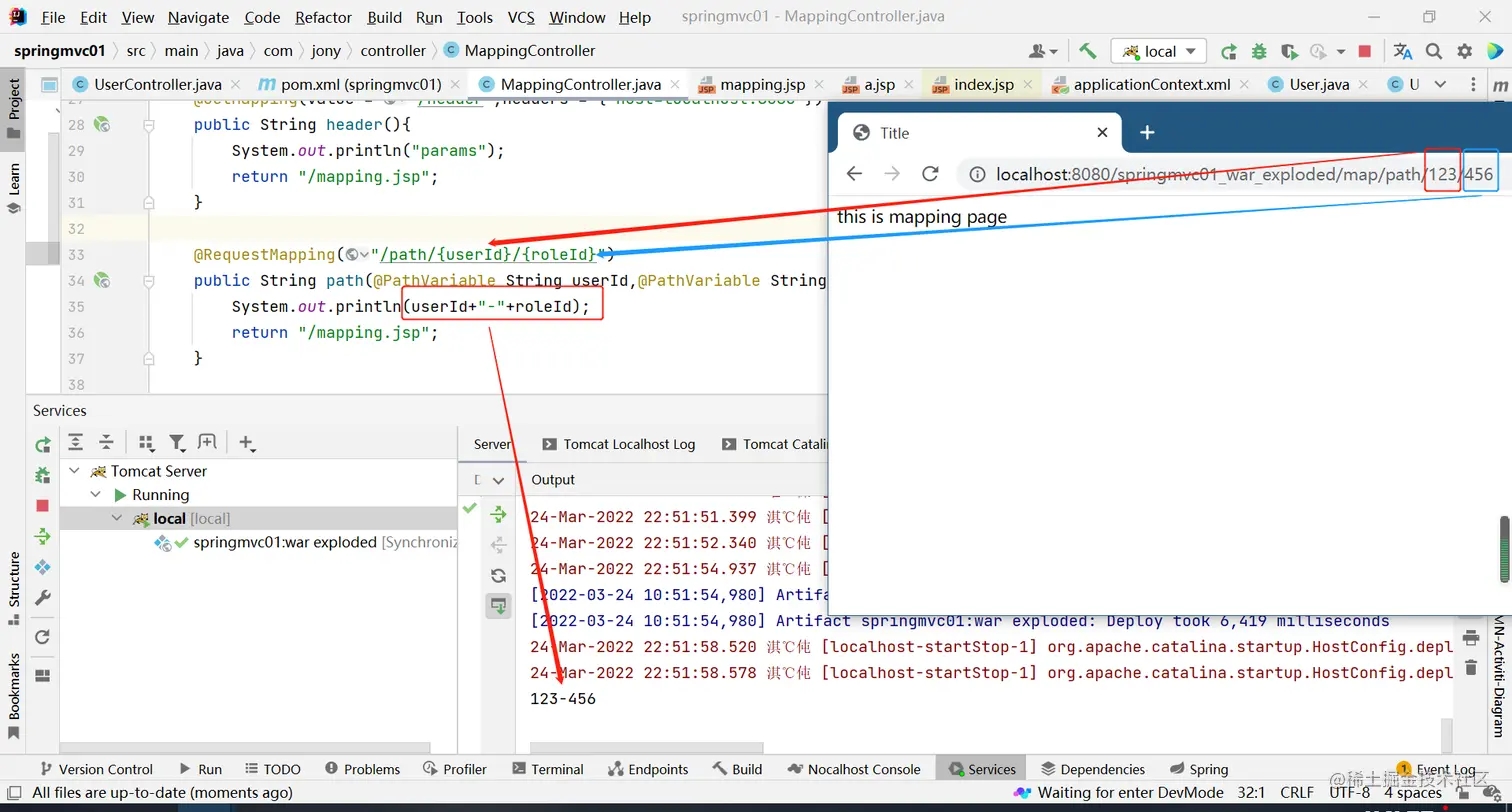1512x812 pixels.
Task: Open the Group By dropdown in Services
Action: pos(147,443)
